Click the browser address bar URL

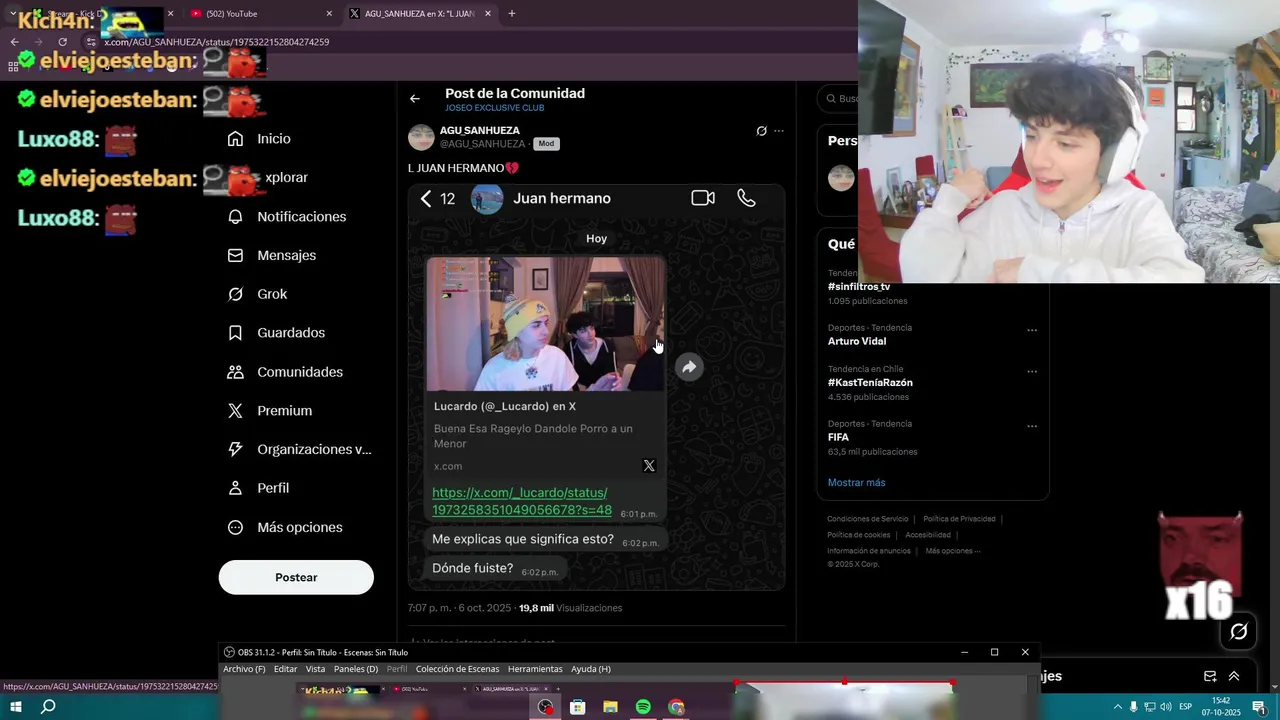[x=217, y=42]
